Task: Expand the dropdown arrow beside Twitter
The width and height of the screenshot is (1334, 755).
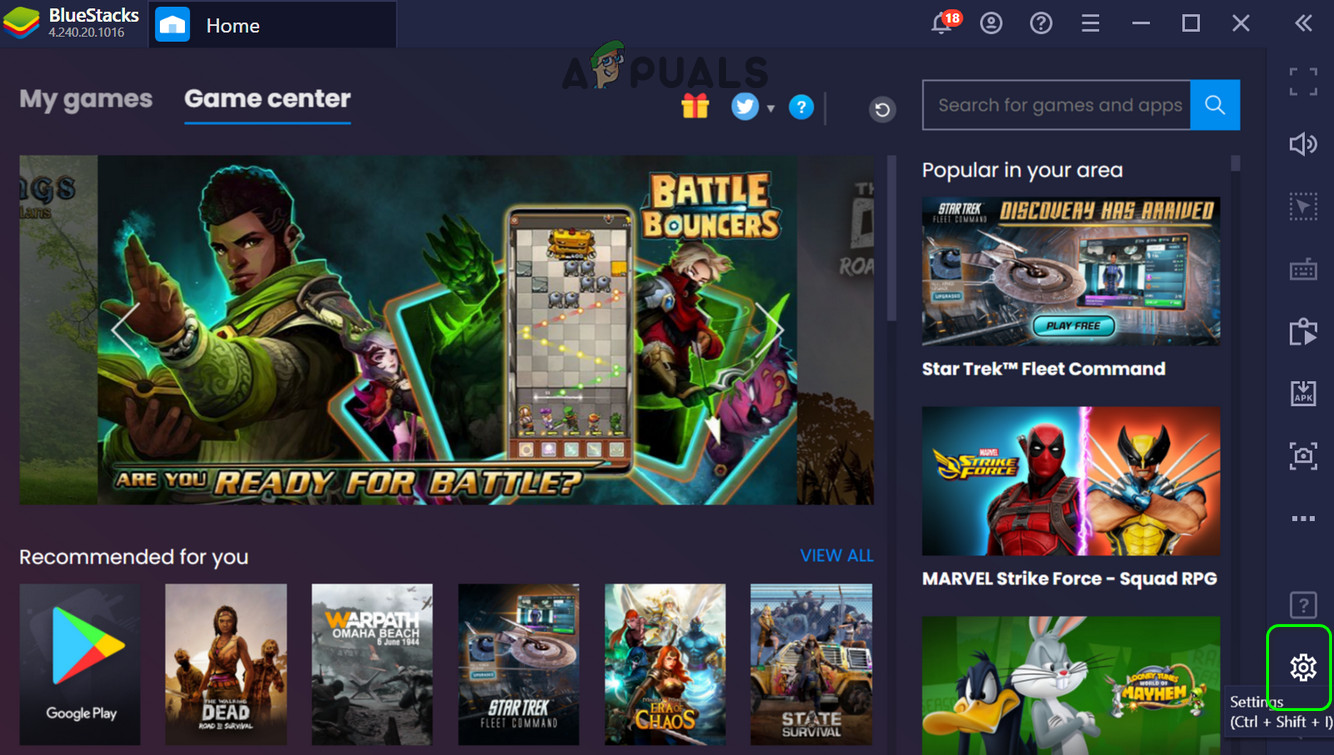Action: pos(770,108)
